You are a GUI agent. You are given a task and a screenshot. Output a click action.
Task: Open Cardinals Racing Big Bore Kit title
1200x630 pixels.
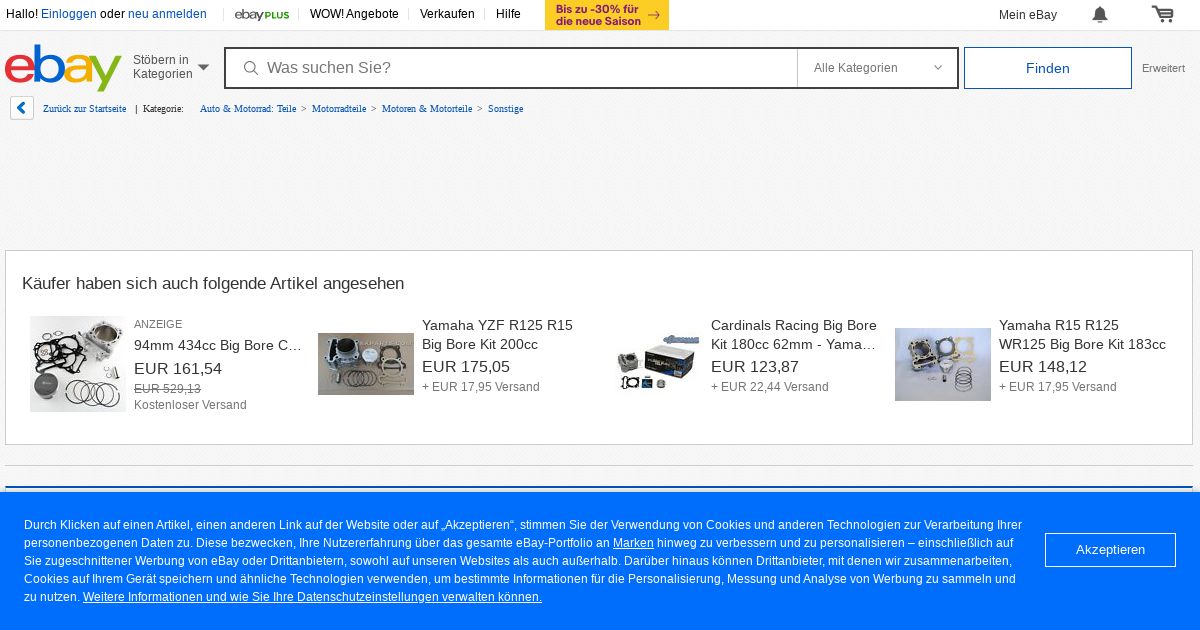(794, 335)
